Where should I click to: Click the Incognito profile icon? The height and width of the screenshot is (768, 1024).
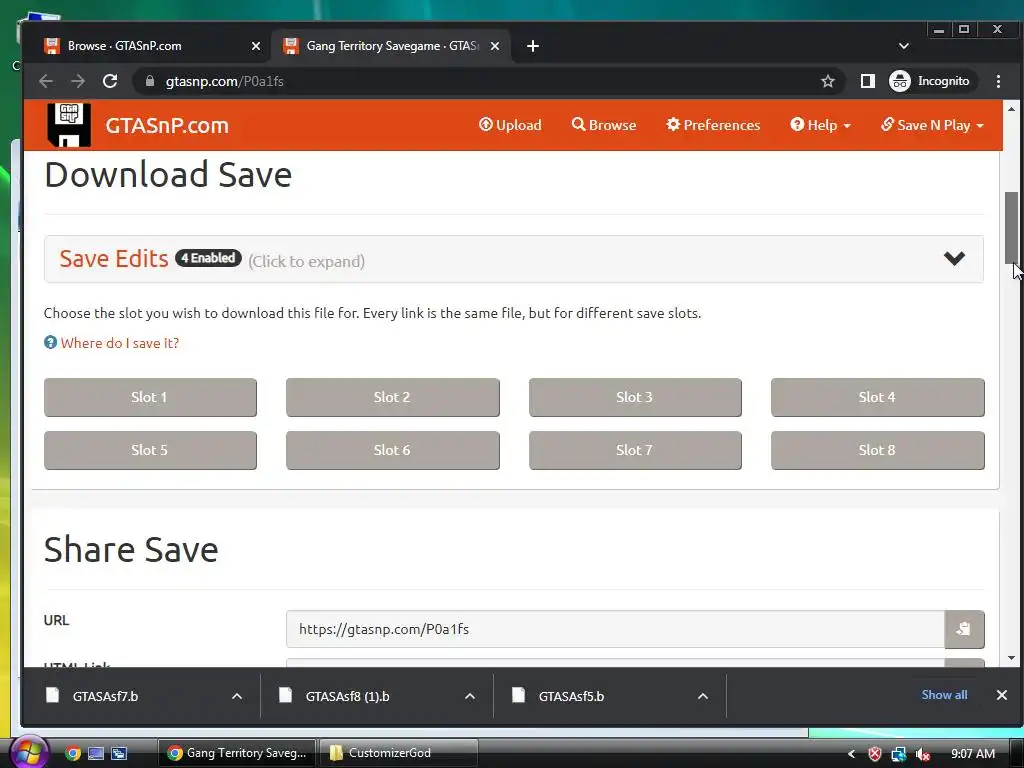click(899, 81)
